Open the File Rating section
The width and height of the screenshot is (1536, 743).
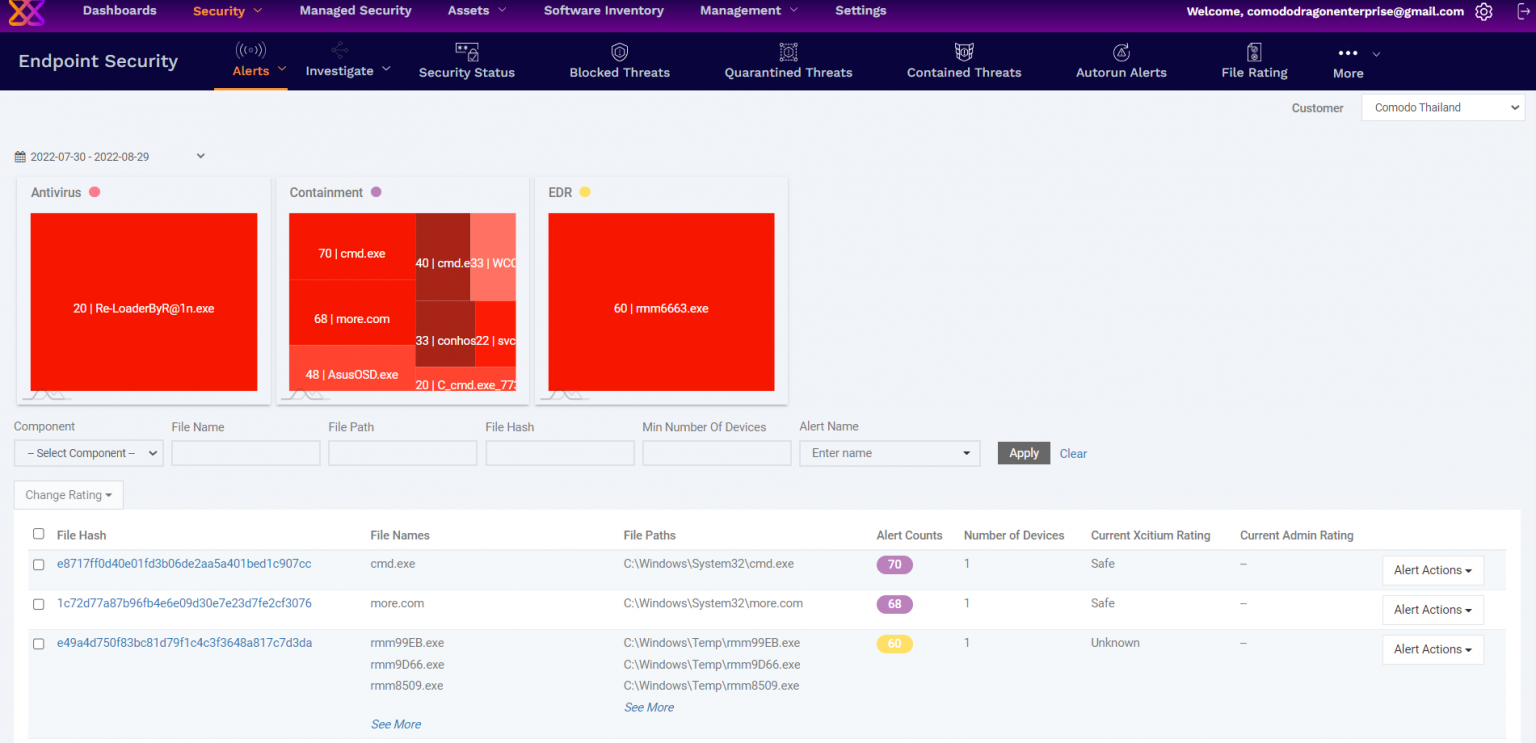(1253, 62)
